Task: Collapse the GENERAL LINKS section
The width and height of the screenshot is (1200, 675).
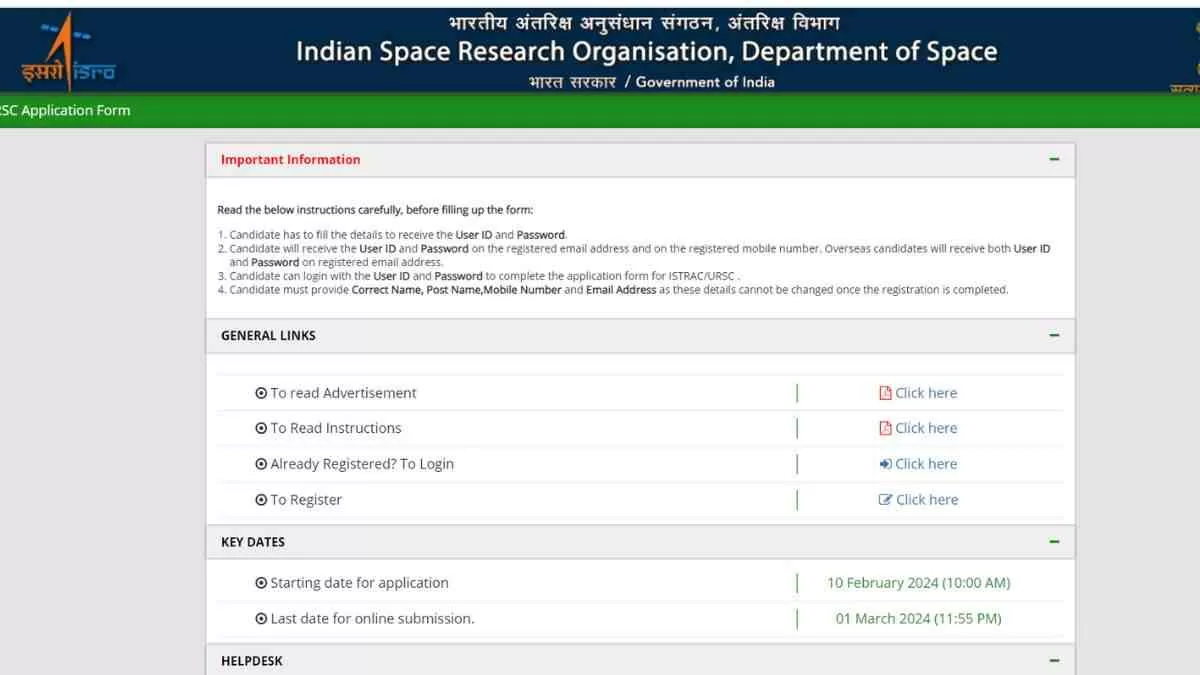Action: point(1054,336)
